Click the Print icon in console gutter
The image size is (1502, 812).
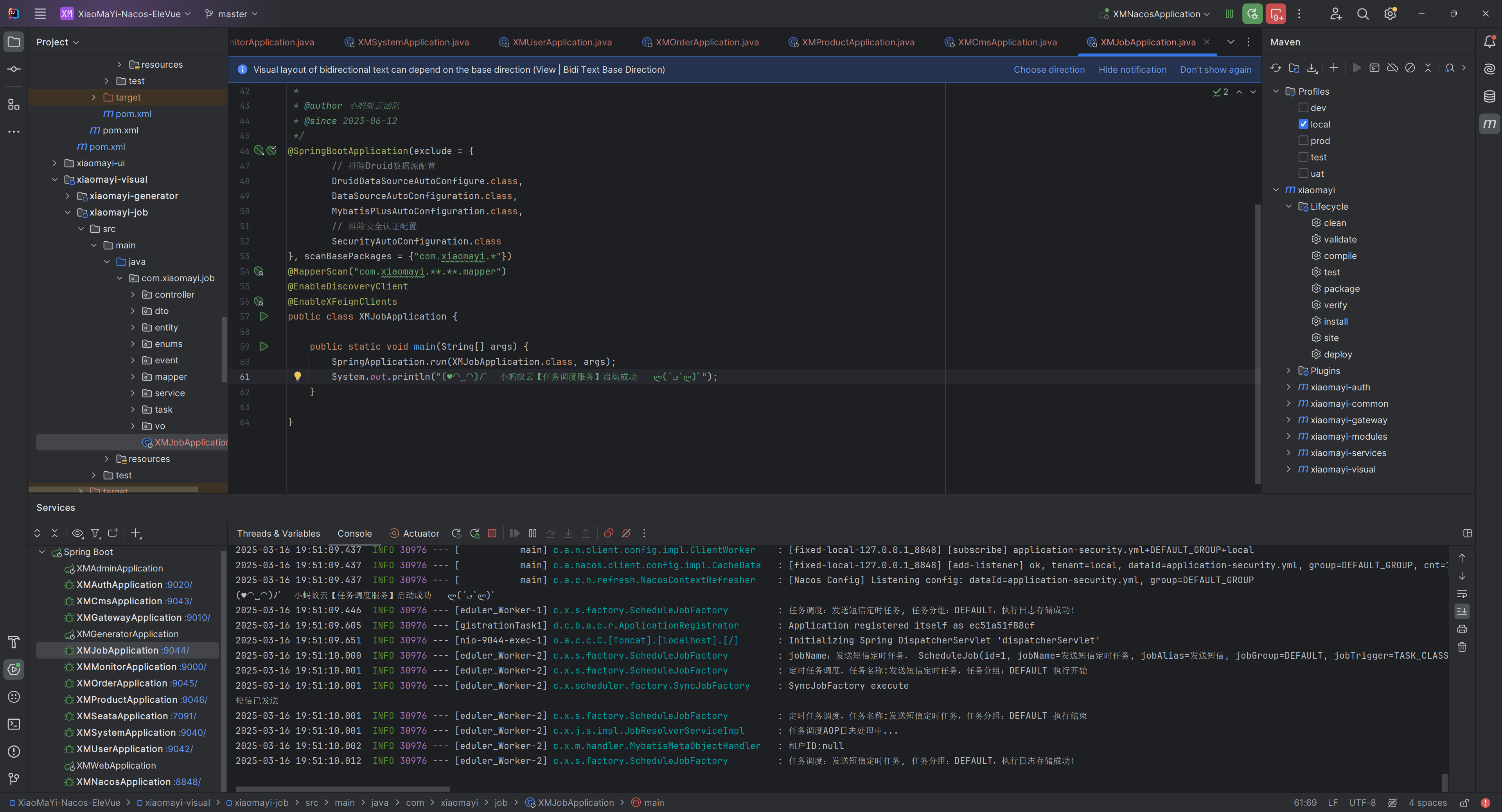[x=1462, y=629]
